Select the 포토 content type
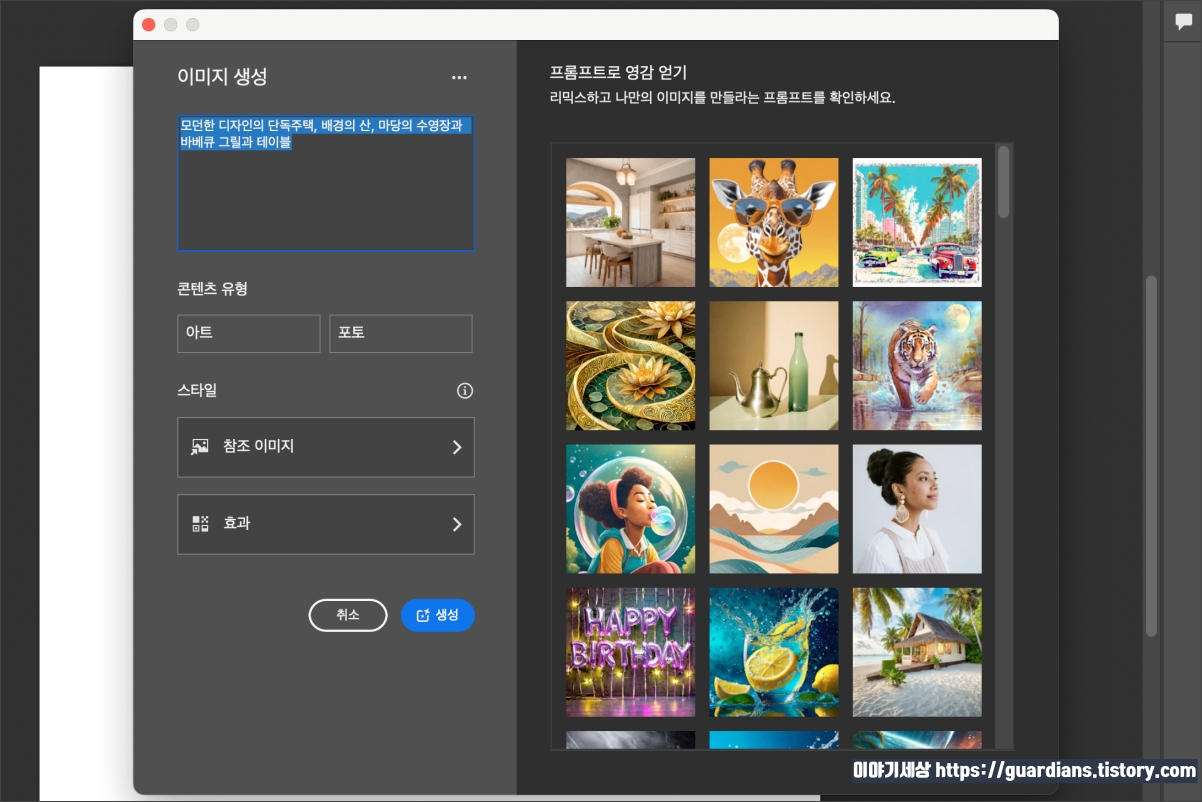The image size is (1202, 802). coord(401,334)
